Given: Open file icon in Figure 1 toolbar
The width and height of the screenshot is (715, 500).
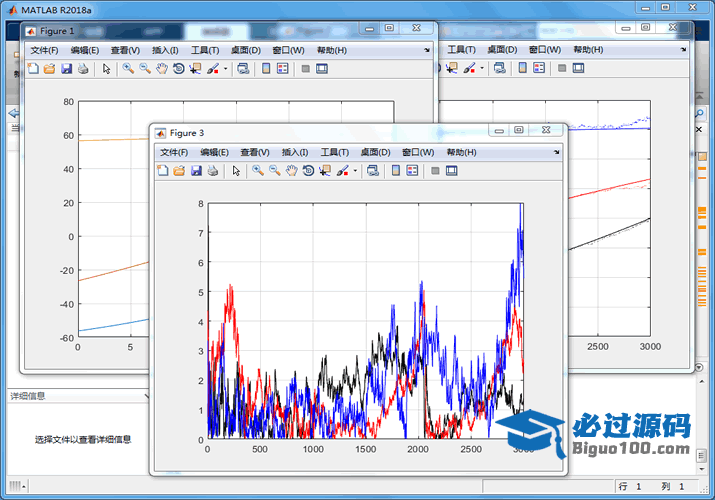Looking at the screenshot, I should pyautogui.click(x=50, y=69).
